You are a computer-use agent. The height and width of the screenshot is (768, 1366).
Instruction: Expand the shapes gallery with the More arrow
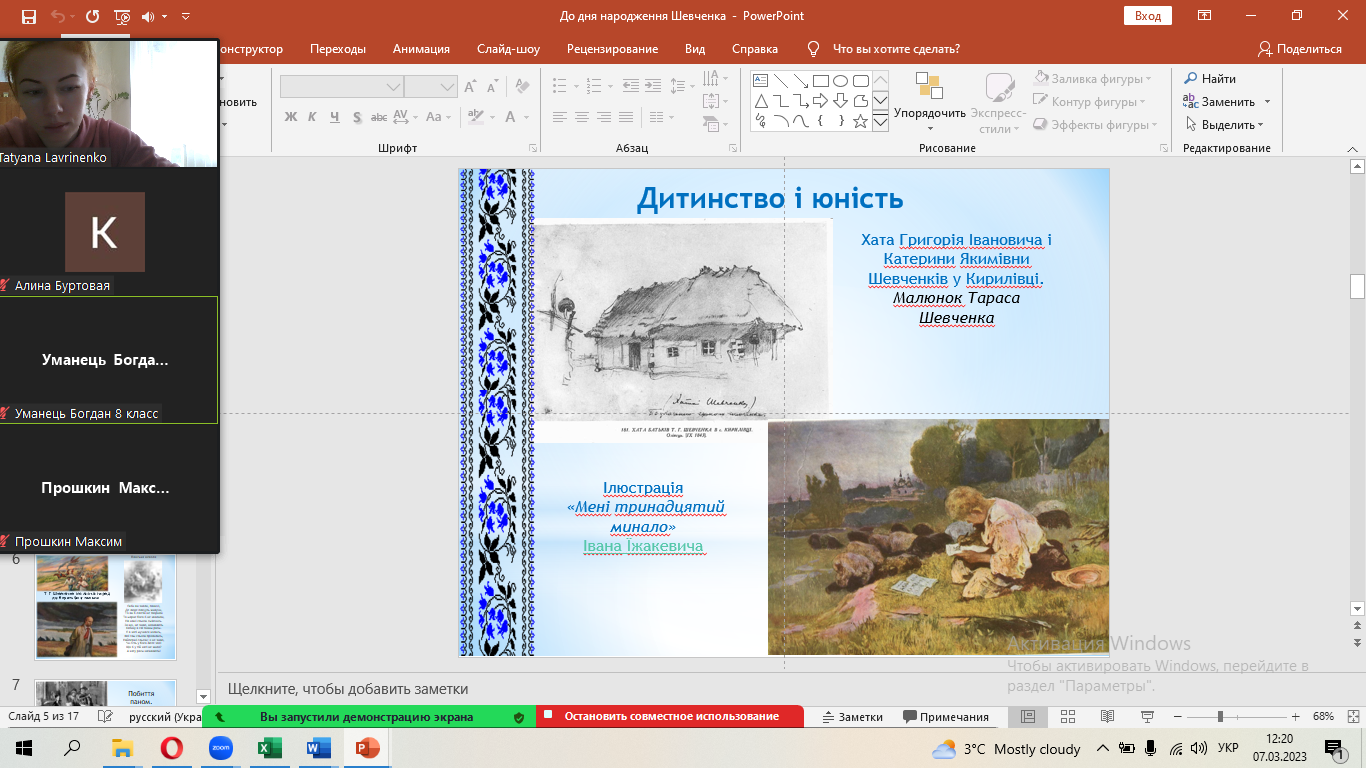click(x=880, y=122)
